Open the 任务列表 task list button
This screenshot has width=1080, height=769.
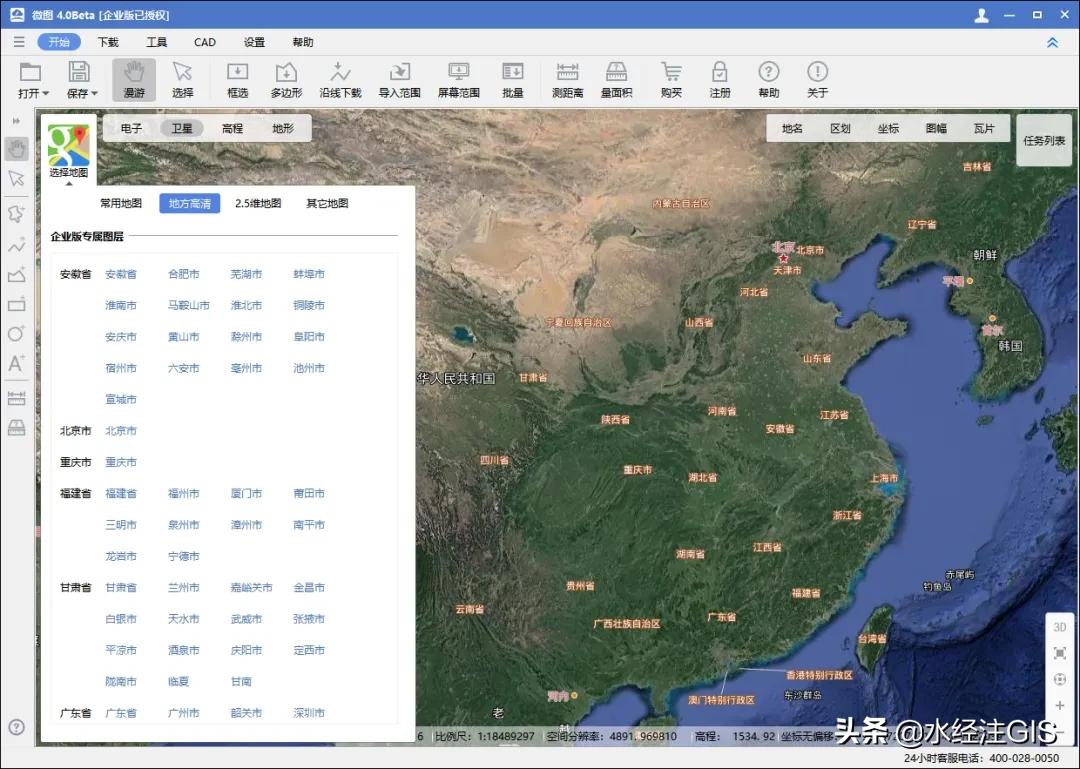click(x=1044, y=141)
